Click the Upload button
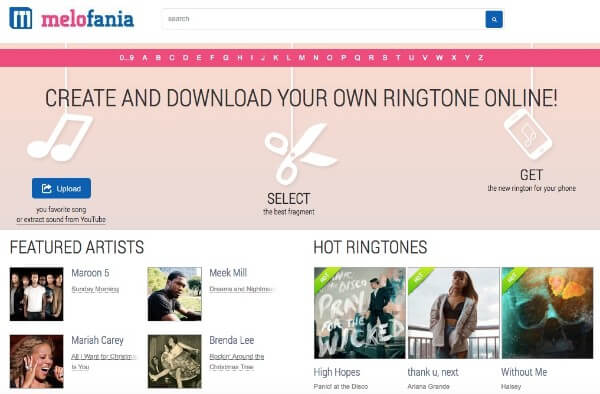This screenshot has width=600, height=394. tap(62, 188)
